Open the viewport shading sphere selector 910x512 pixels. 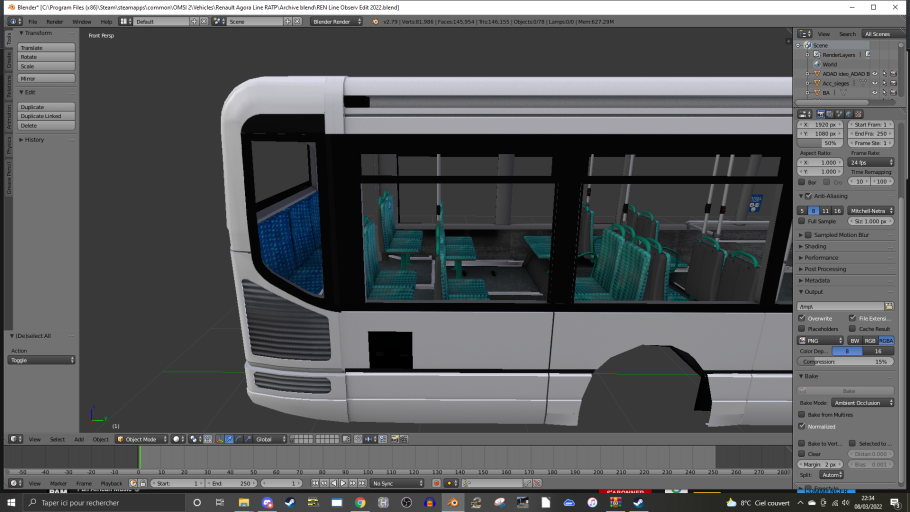click(x=179, y=439)
